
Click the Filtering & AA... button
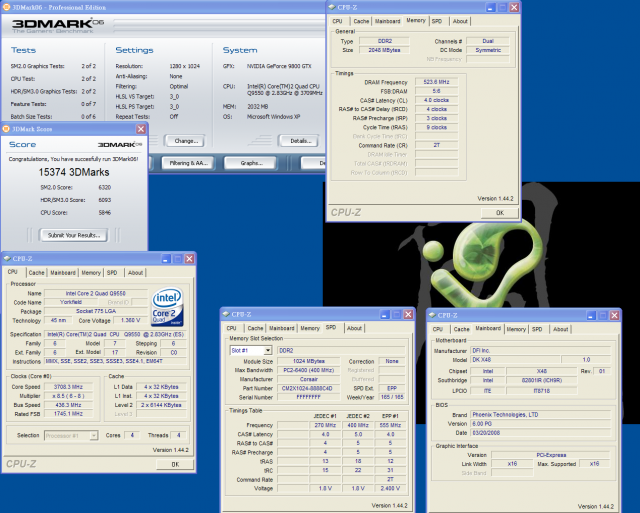(x=188, y=163)
